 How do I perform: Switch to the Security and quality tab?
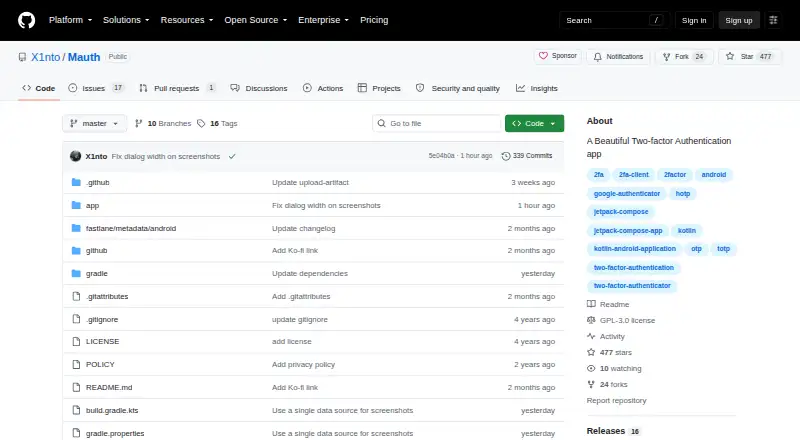click(x=458, y=88)
